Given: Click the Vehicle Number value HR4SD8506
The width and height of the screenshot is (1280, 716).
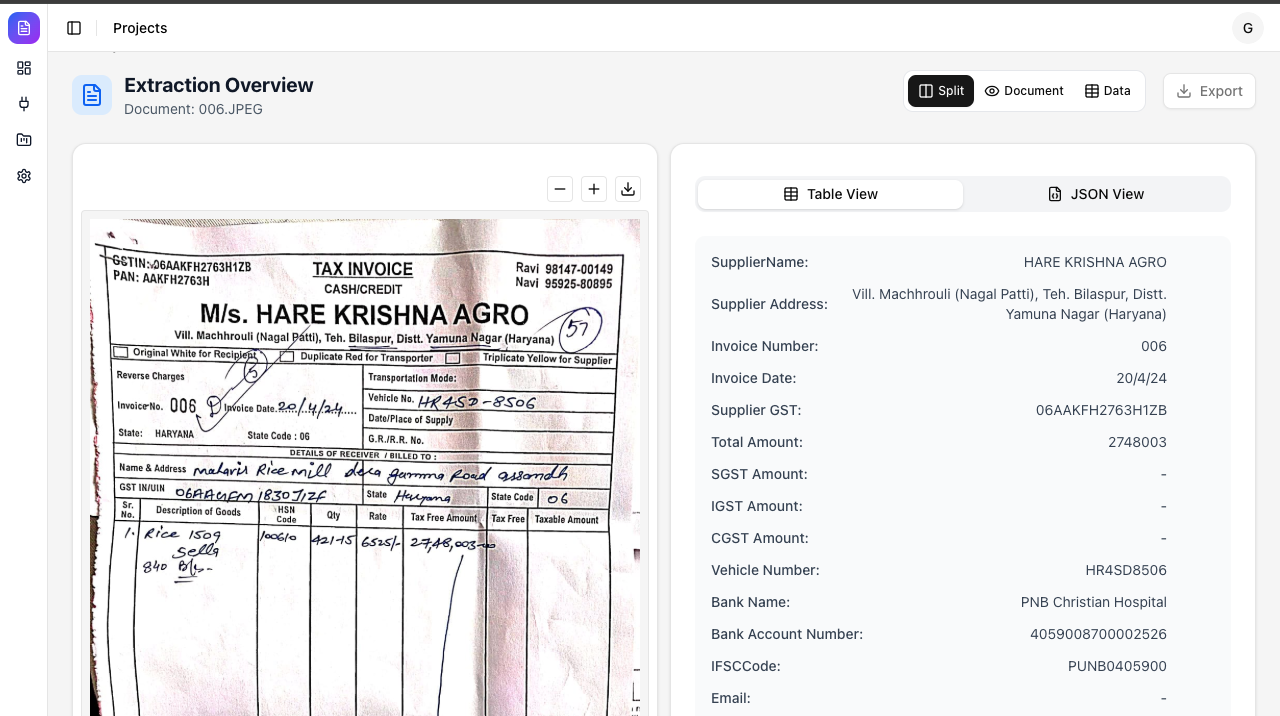Looking at the screenshot, I should pos(1126,570).
